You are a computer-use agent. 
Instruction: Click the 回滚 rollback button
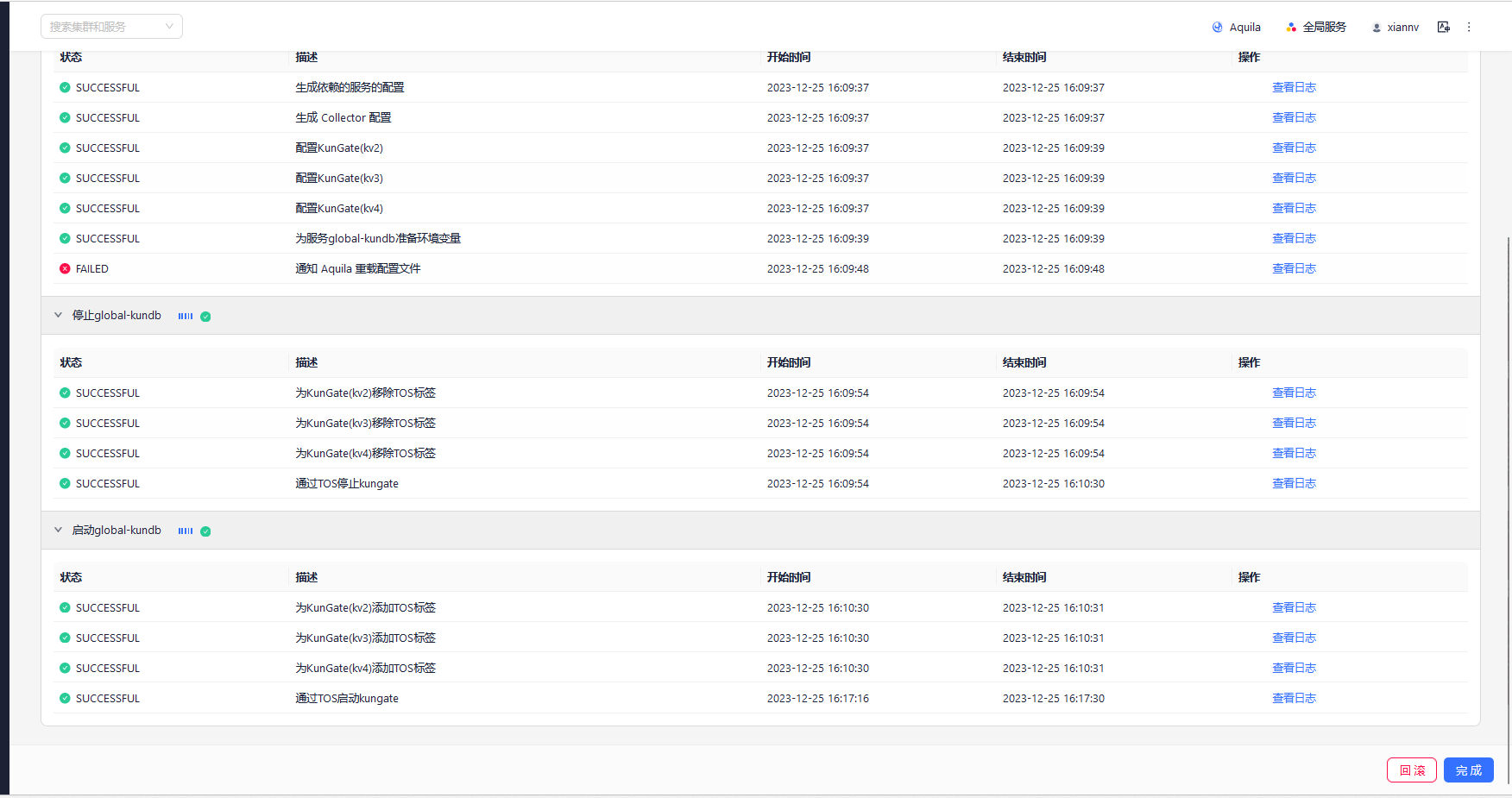[1412, 770]
